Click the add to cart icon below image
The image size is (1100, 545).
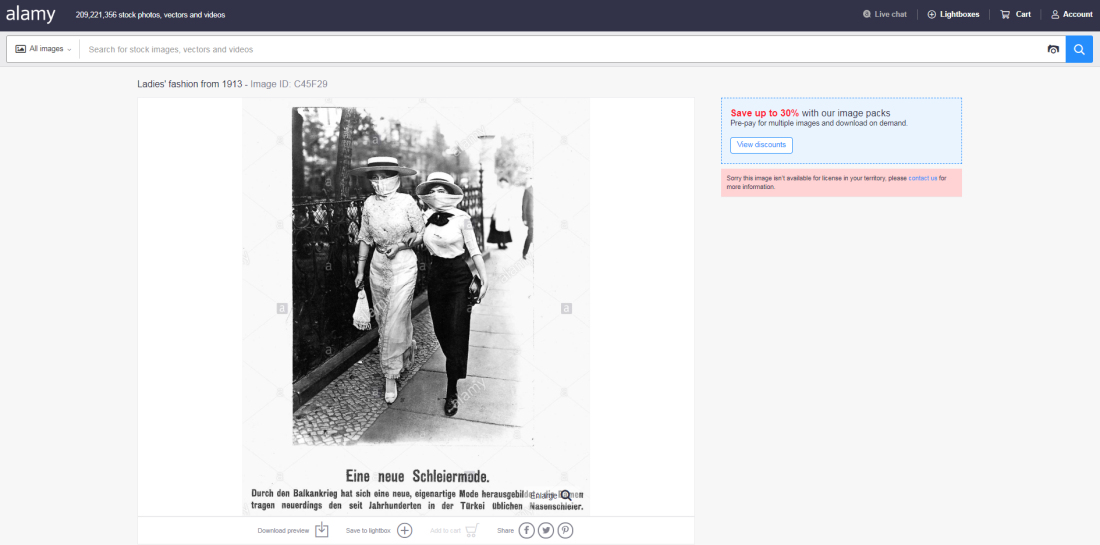(x=472, y=530)
